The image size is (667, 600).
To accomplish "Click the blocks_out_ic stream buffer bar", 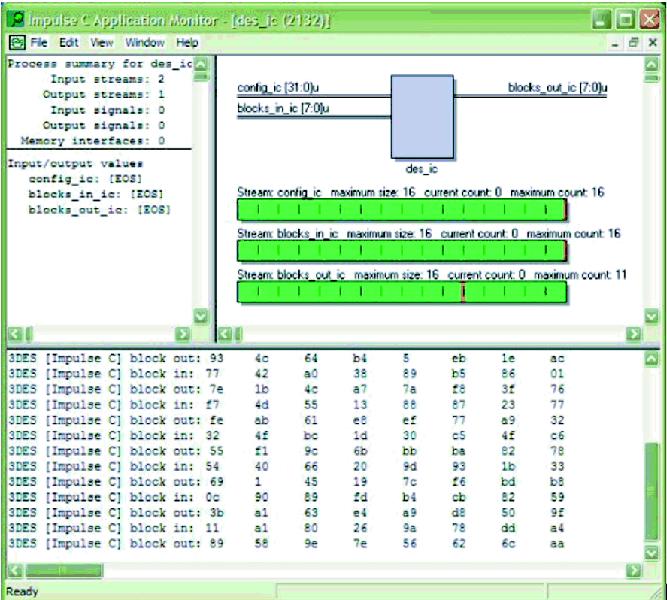I will (x=401, y=292).
